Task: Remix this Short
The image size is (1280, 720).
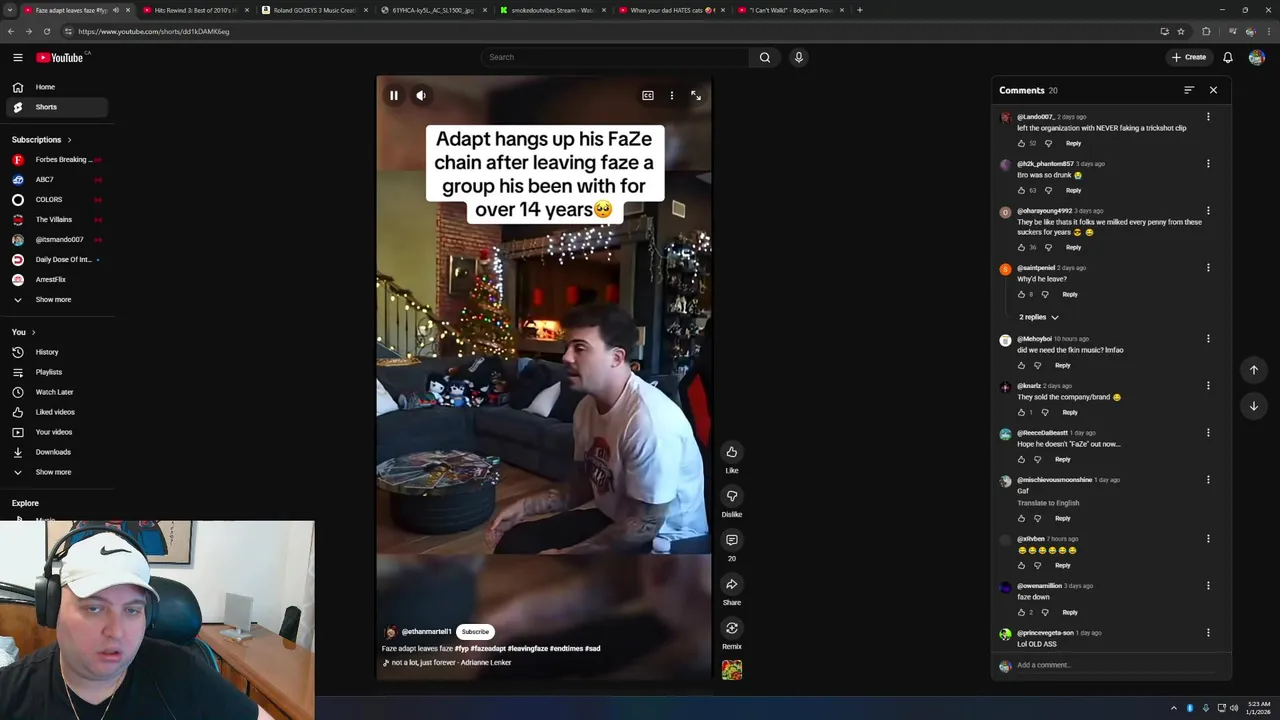Action: pyautogui.click(x=732, y=628)
